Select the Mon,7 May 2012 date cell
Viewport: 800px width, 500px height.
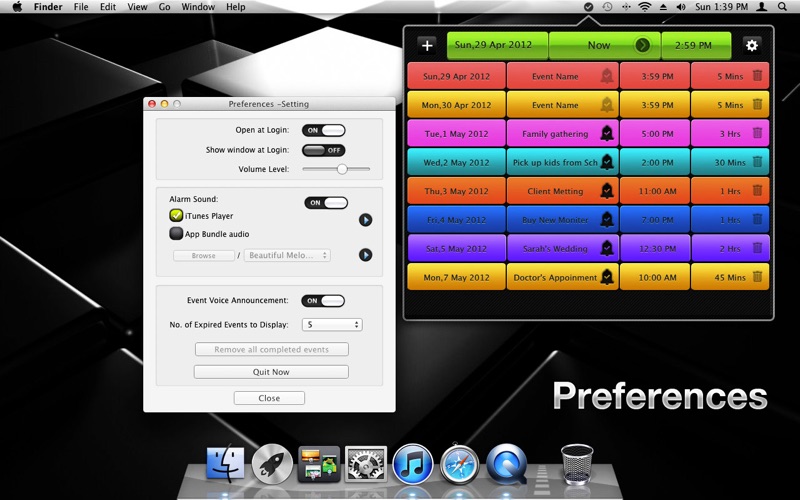[457, 278]
